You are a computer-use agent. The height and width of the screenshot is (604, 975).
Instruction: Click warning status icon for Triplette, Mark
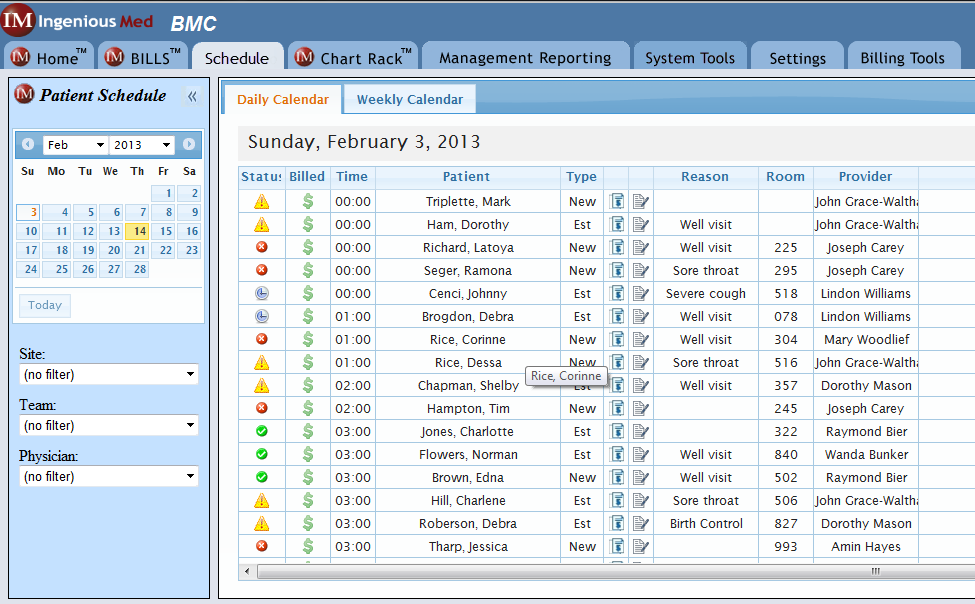click(x=262, y=202)
